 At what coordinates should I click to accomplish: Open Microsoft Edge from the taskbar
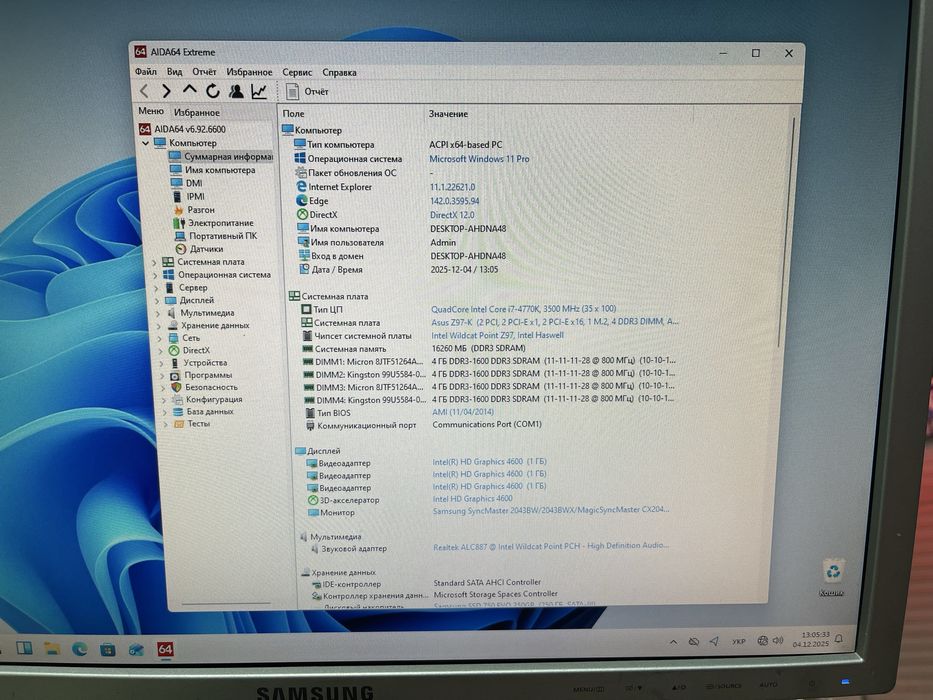point(80,648)
